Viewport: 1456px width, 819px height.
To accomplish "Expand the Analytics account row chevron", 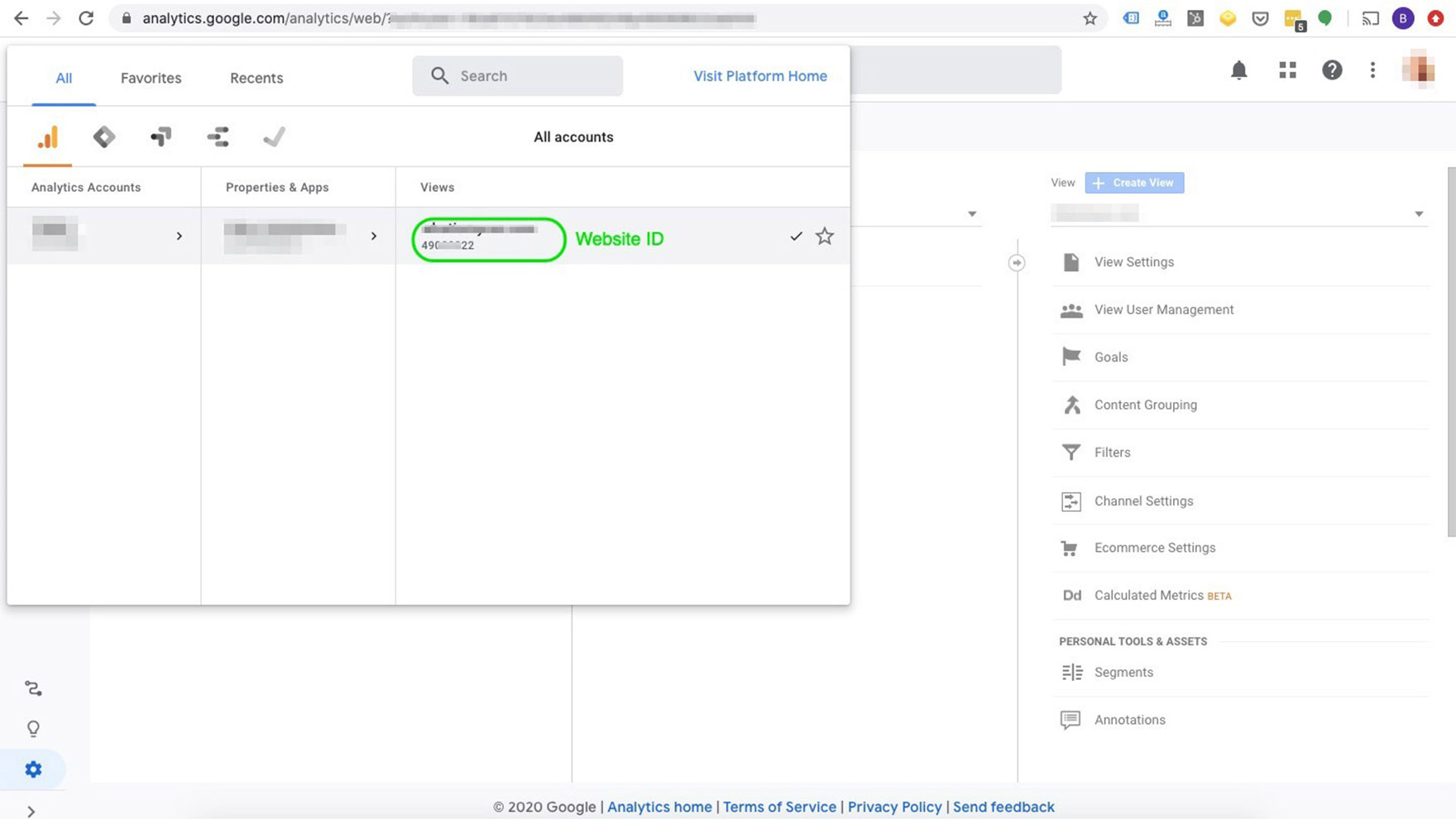I will tap(179, 237).
